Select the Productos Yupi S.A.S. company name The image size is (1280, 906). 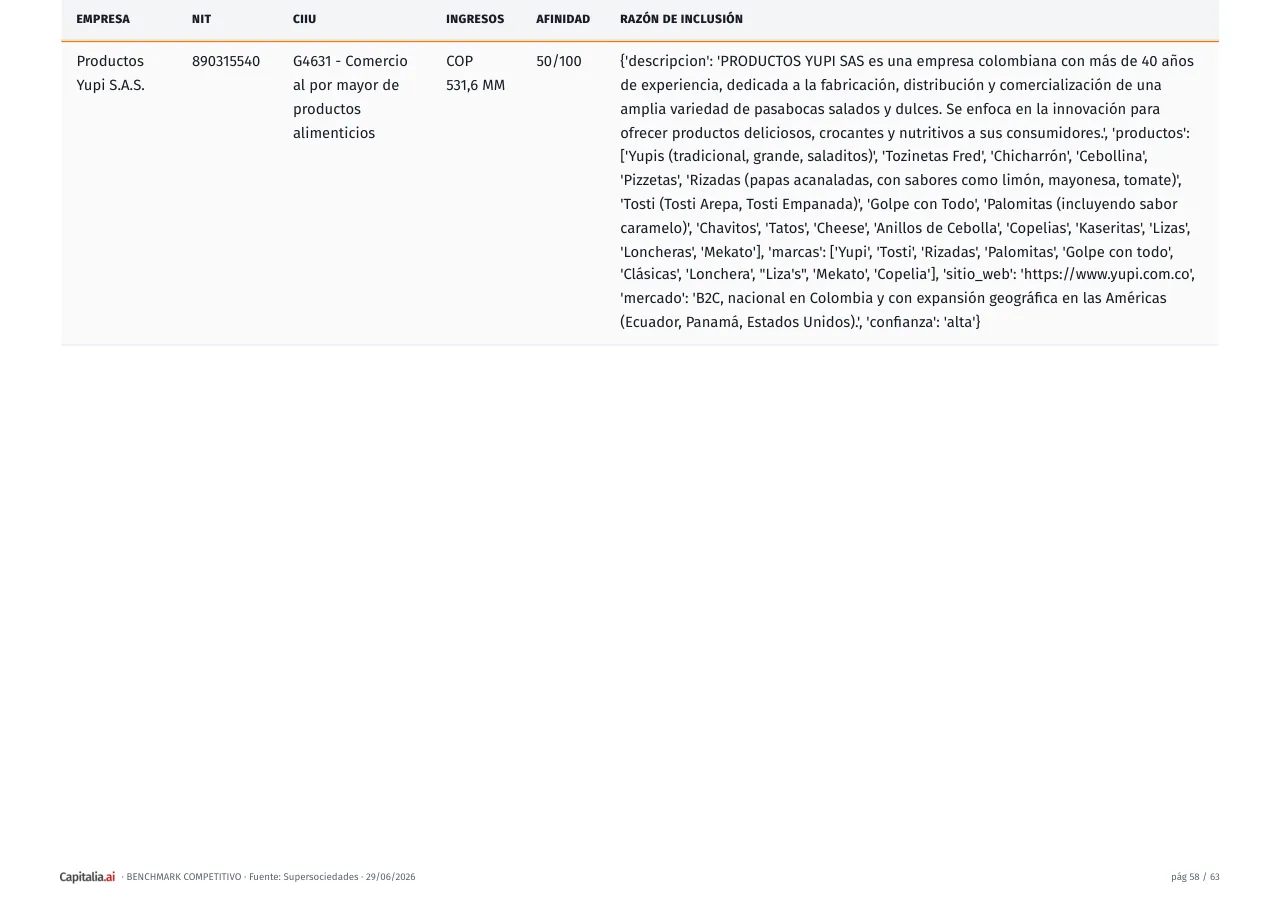(111, 73)
